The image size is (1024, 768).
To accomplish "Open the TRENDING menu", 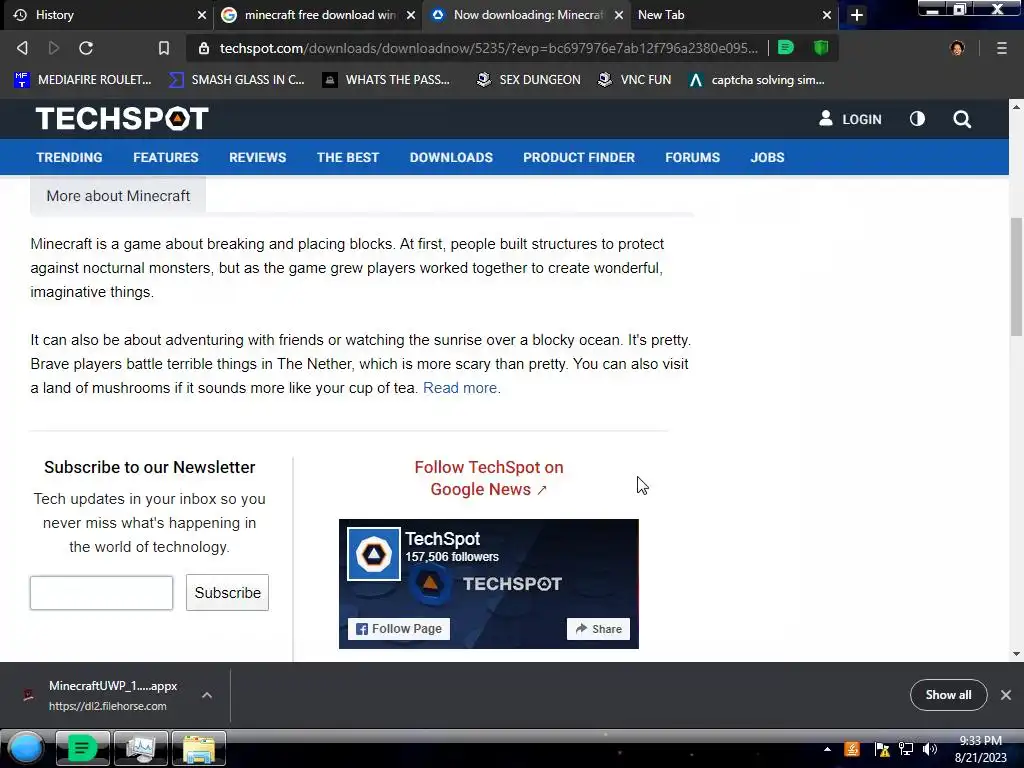I will point(69,157).
